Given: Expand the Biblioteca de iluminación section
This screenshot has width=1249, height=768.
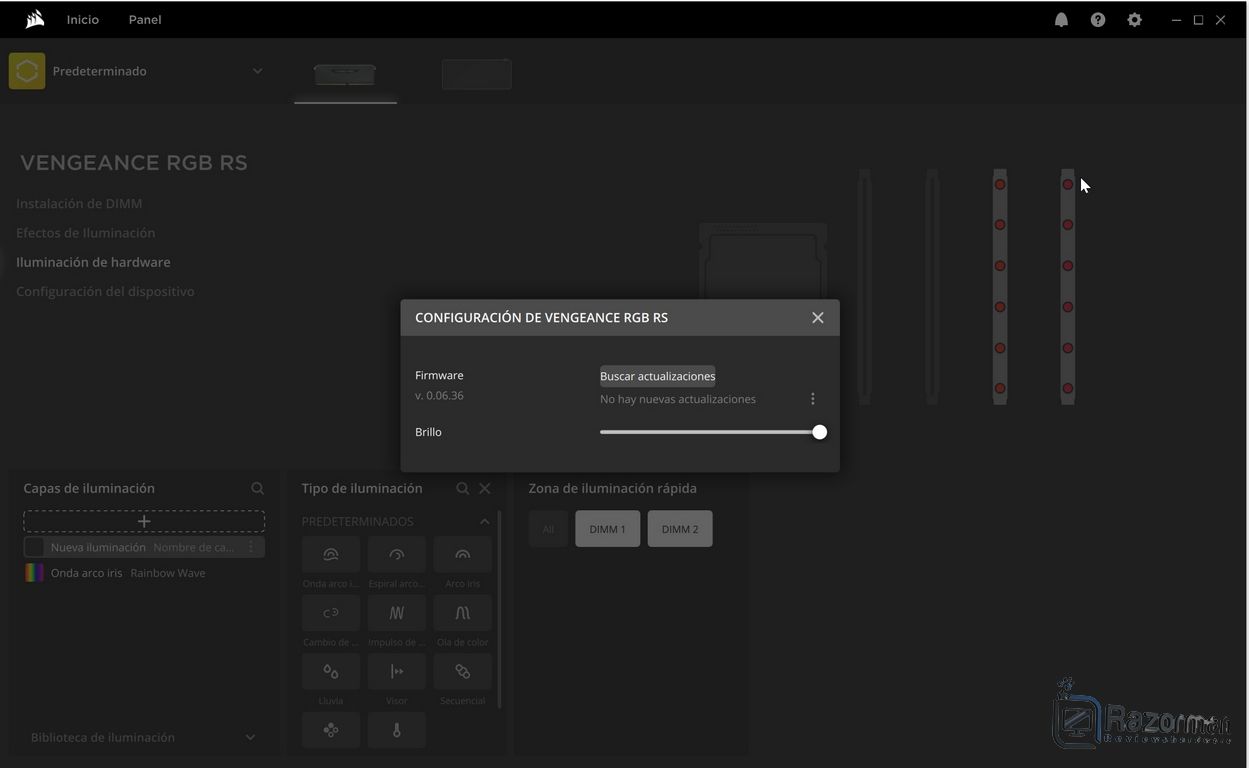Looking at the screenshot, I should click(x=250, y=737).
